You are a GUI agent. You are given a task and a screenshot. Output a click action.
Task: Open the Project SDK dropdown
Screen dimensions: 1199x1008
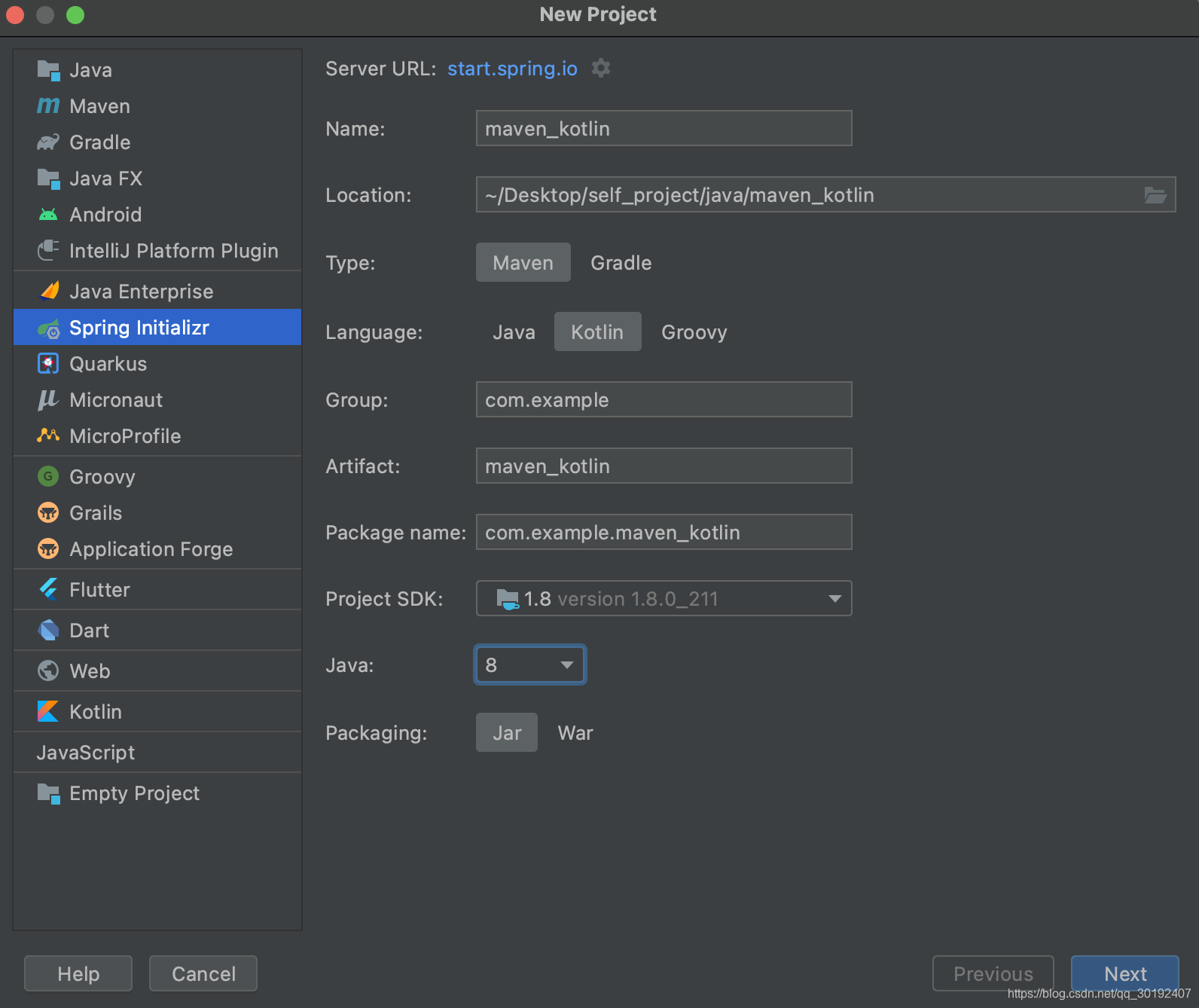[x=664, y=598]
